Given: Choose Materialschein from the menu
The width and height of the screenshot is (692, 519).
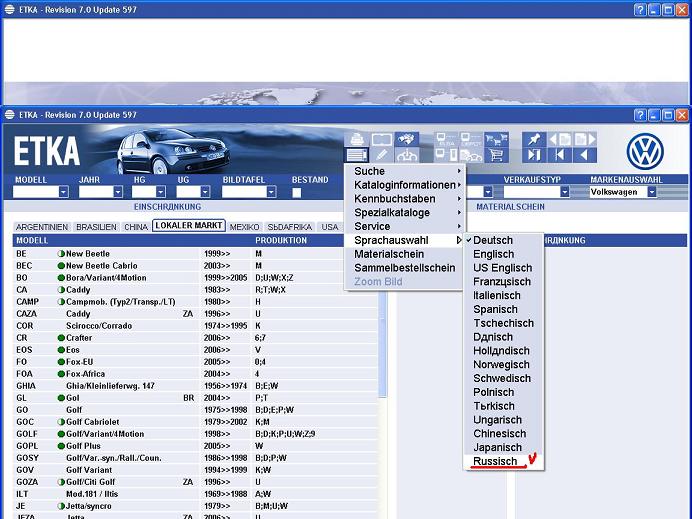Looking at the screenshot, I should point(403,254).
